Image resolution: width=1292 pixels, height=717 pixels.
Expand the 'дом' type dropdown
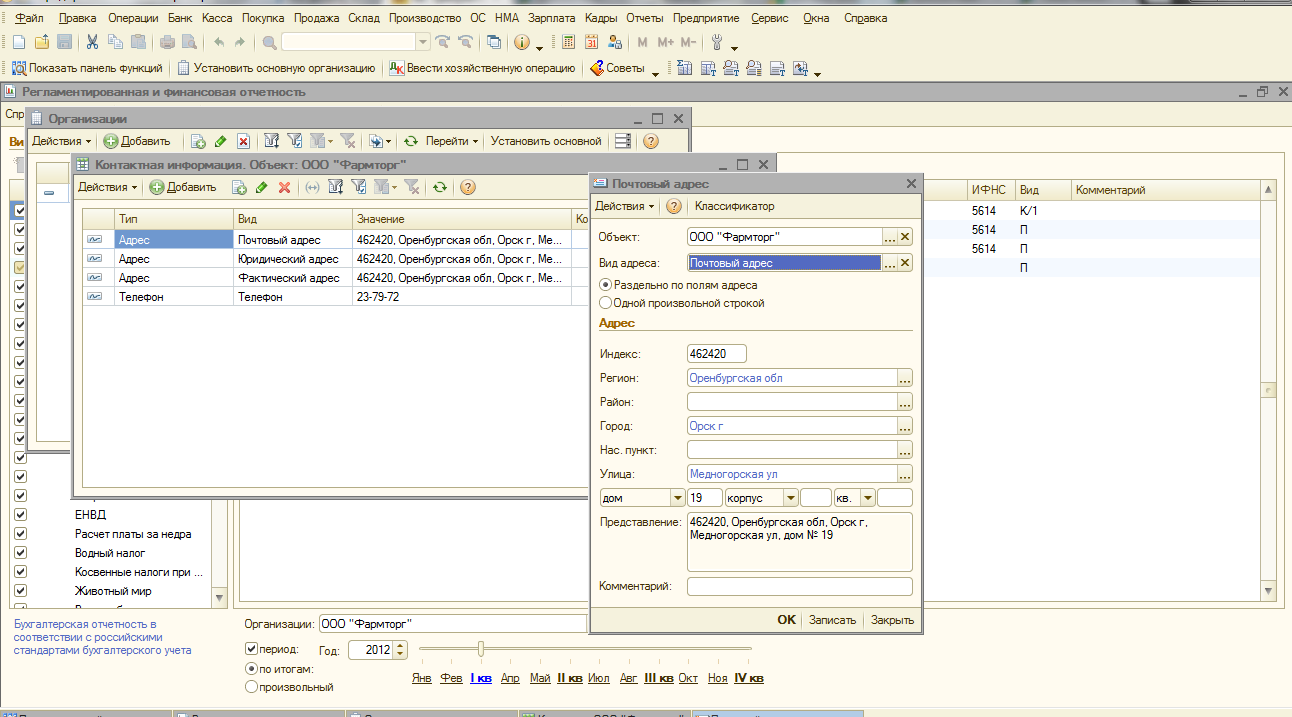677,498
